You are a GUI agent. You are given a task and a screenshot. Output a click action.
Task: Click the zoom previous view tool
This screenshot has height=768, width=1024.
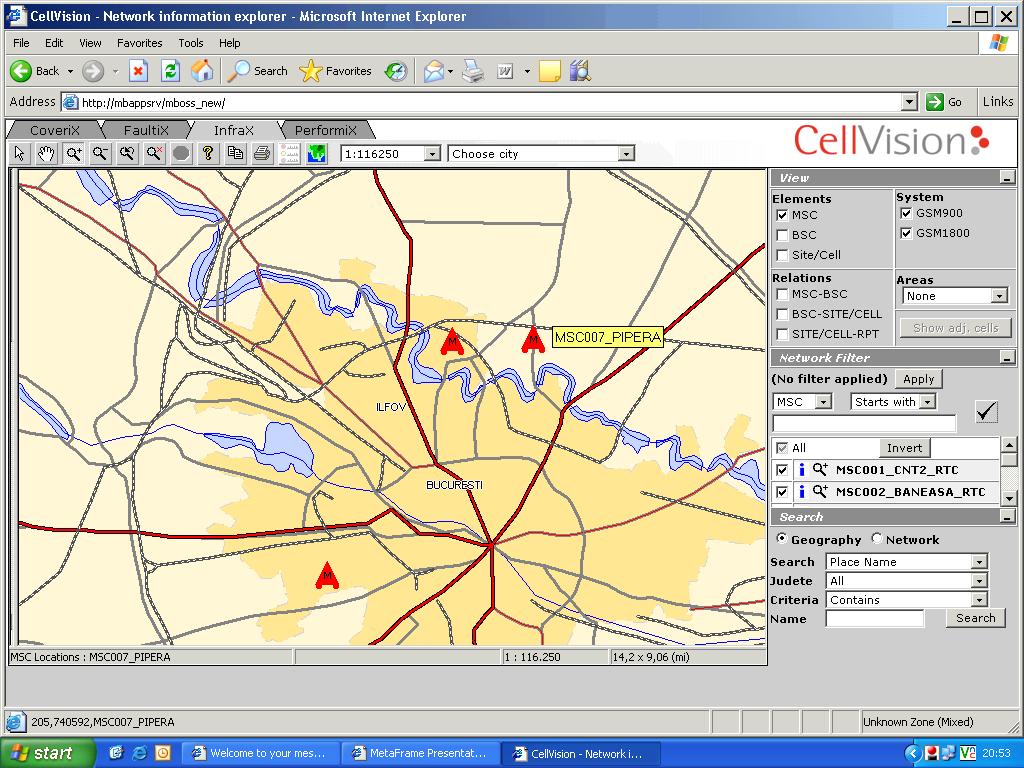[127, 153]
